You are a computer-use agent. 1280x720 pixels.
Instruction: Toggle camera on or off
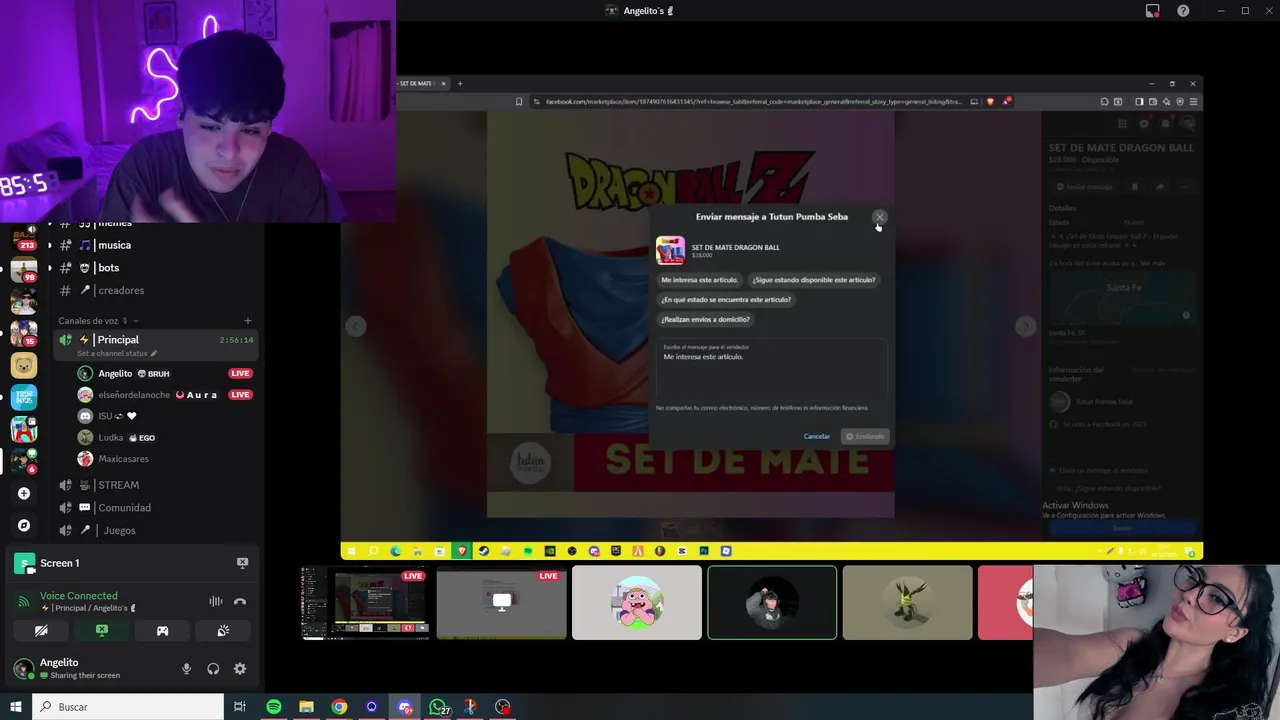pos(41,631)
